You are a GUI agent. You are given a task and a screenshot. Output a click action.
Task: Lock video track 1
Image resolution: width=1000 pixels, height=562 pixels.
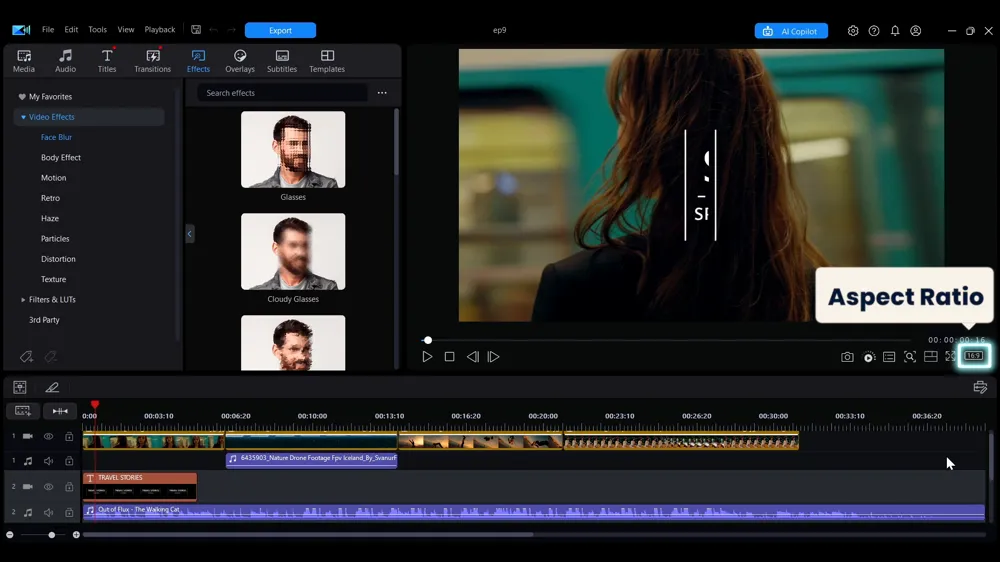click(x=69, y=436)
